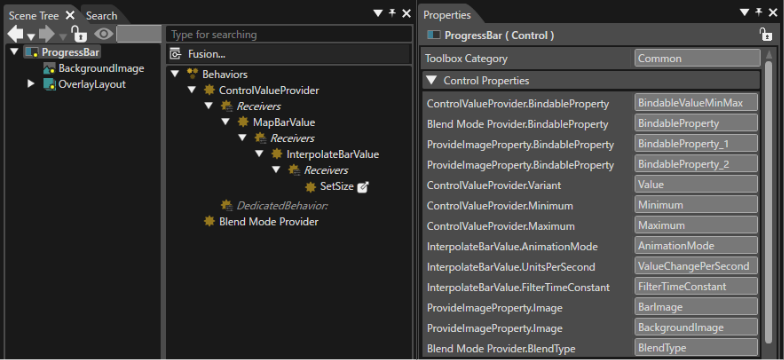This screenshot has width=784, height=360.
Task: Switch to the Search tab
Action: pyautogui.click(x=102, y=16)
